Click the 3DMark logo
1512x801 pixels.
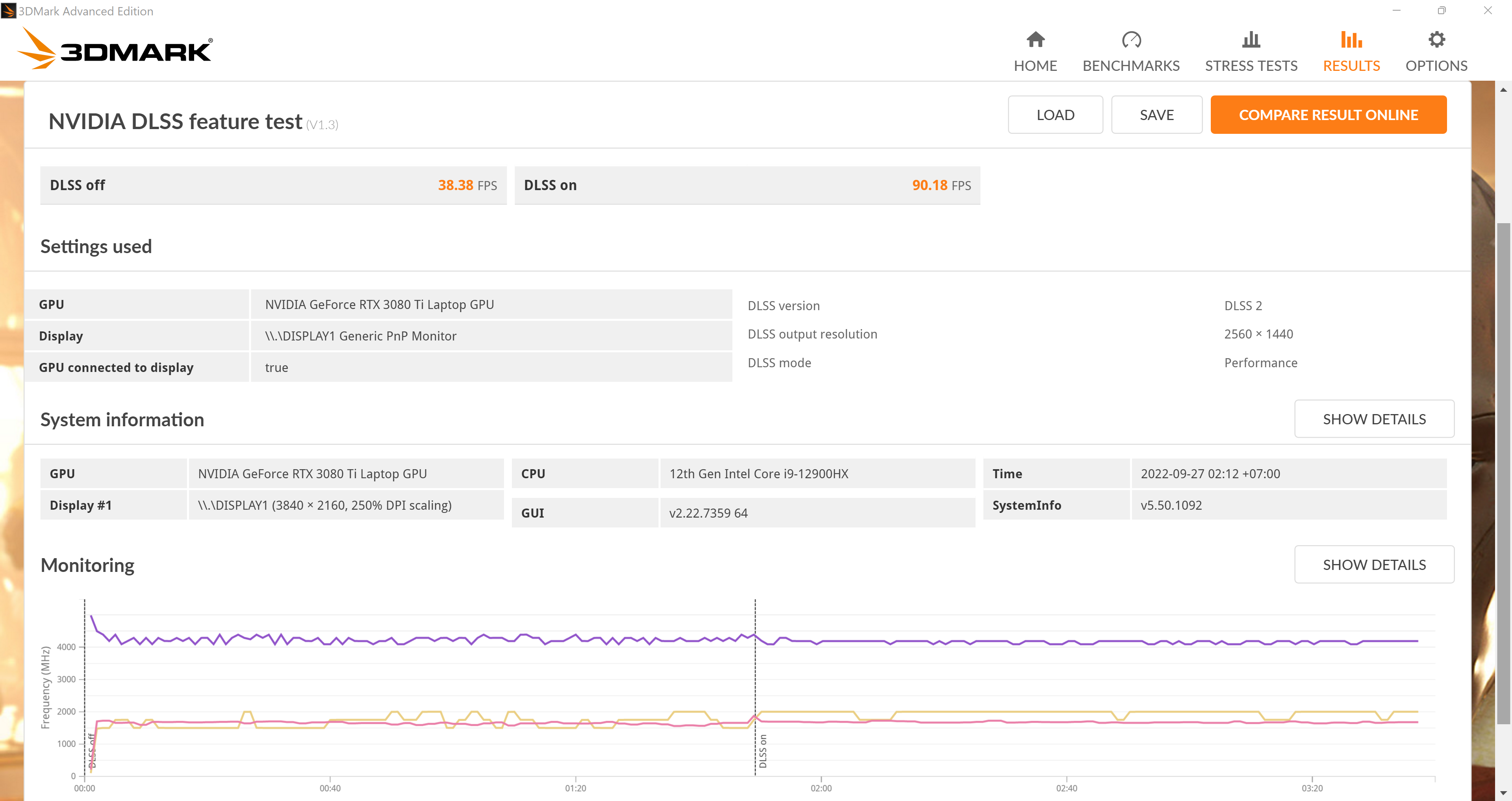pos(115,49)
